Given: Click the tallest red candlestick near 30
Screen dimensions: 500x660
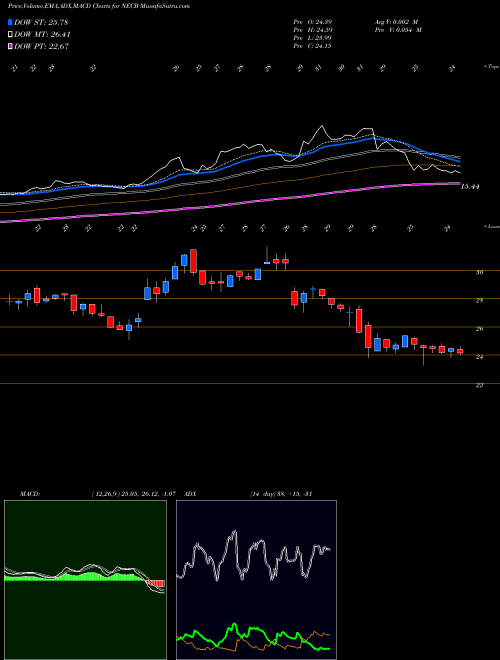Looking at the screenshot, I should click(x=194, y=261).
